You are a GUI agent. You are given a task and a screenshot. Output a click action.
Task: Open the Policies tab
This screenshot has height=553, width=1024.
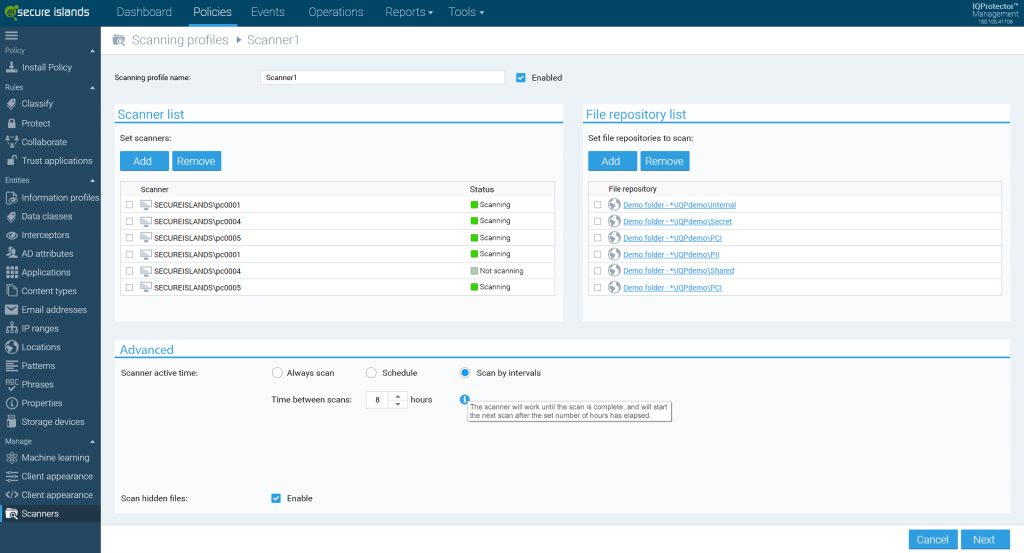[212, 12]
